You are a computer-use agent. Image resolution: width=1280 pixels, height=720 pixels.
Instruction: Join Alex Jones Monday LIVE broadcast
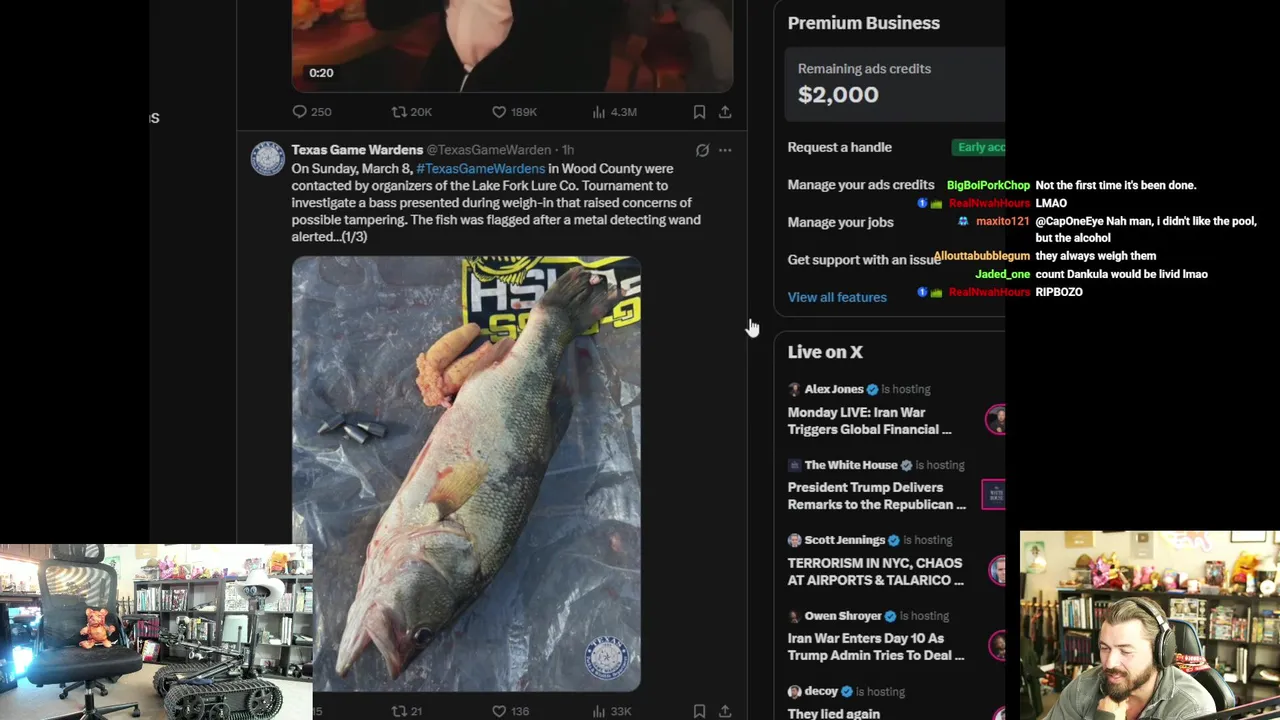coord(869,421)
